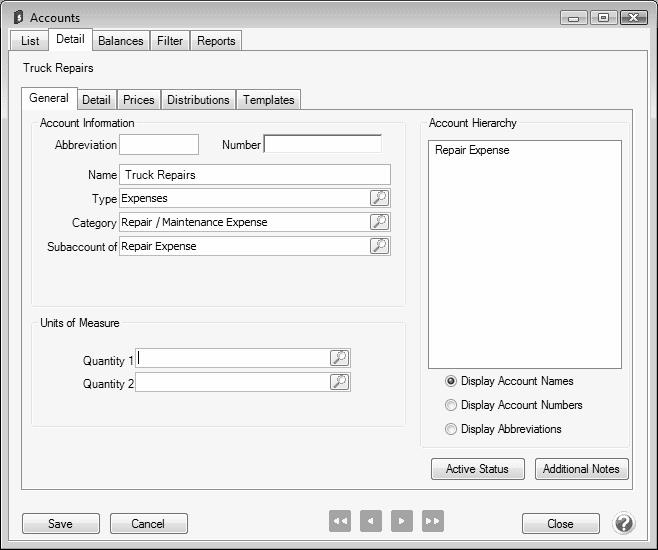The height and width of the screenshot is (550, 658).
Task: Select Repair Expense in Account Hierarchy
Action: click(x=472, y=151)
